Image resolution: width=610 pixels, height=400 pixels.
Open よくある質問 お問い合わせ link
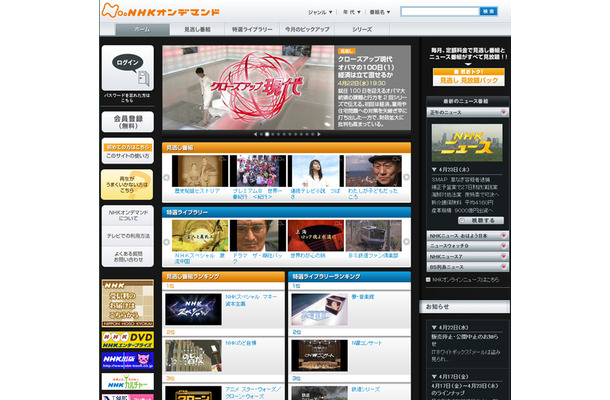128,256
